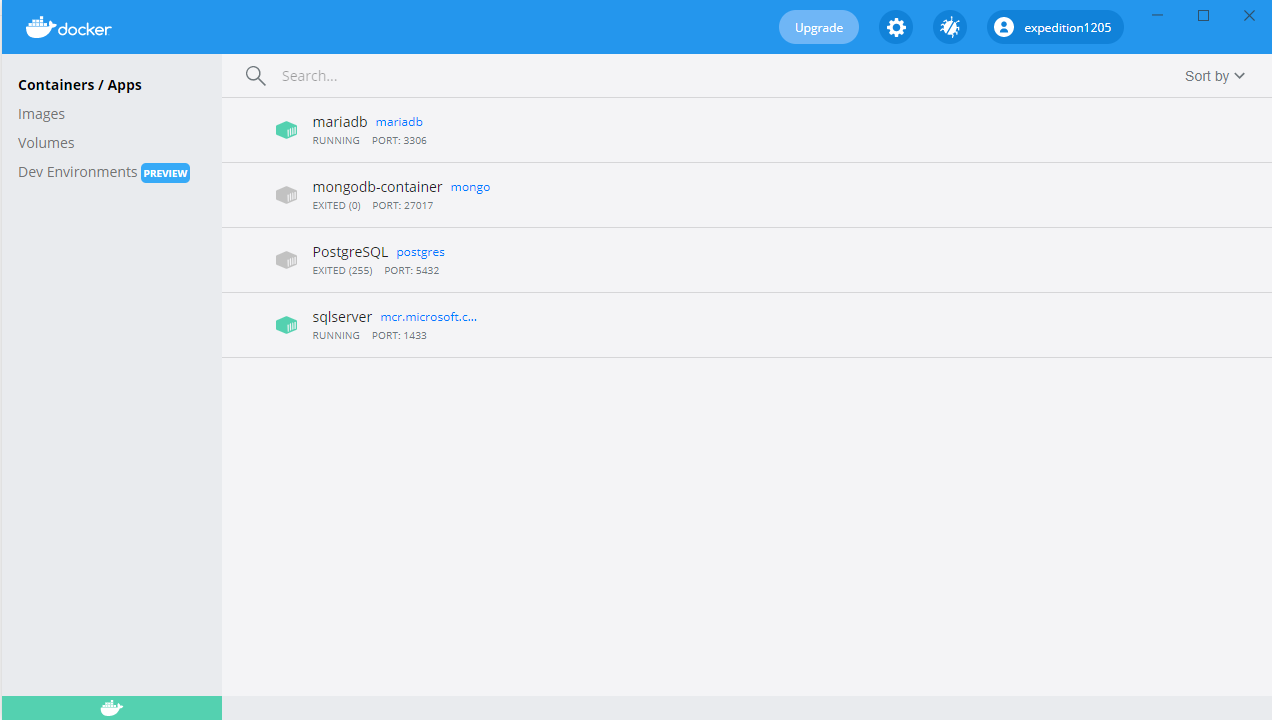
Task: Maximize the Docker Desktop window
Action: pyautogui.click(x=1203, y=15)
